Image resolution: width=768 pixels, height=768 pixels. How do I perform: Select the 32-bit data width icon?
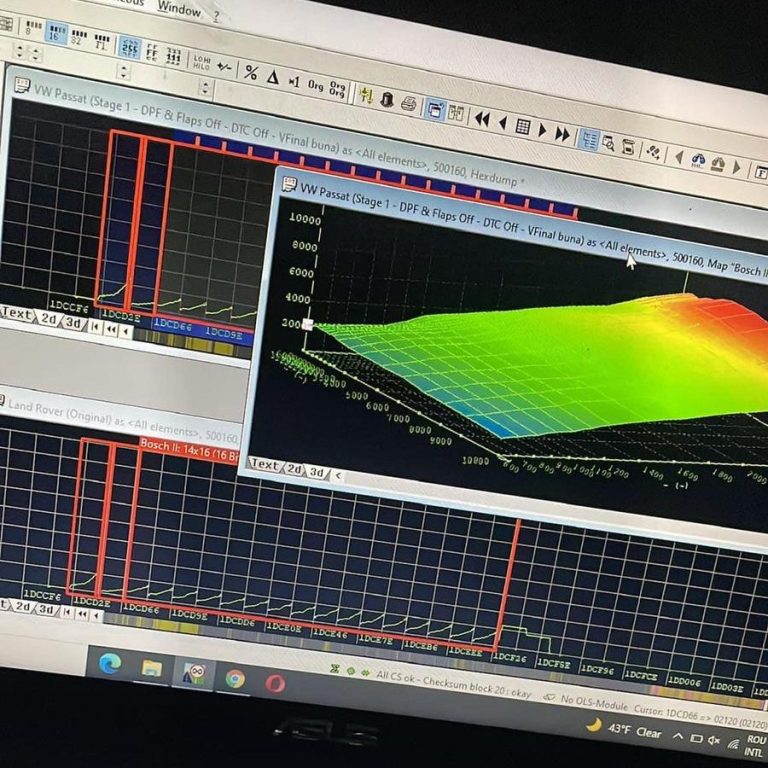click(x=78, y=38)
